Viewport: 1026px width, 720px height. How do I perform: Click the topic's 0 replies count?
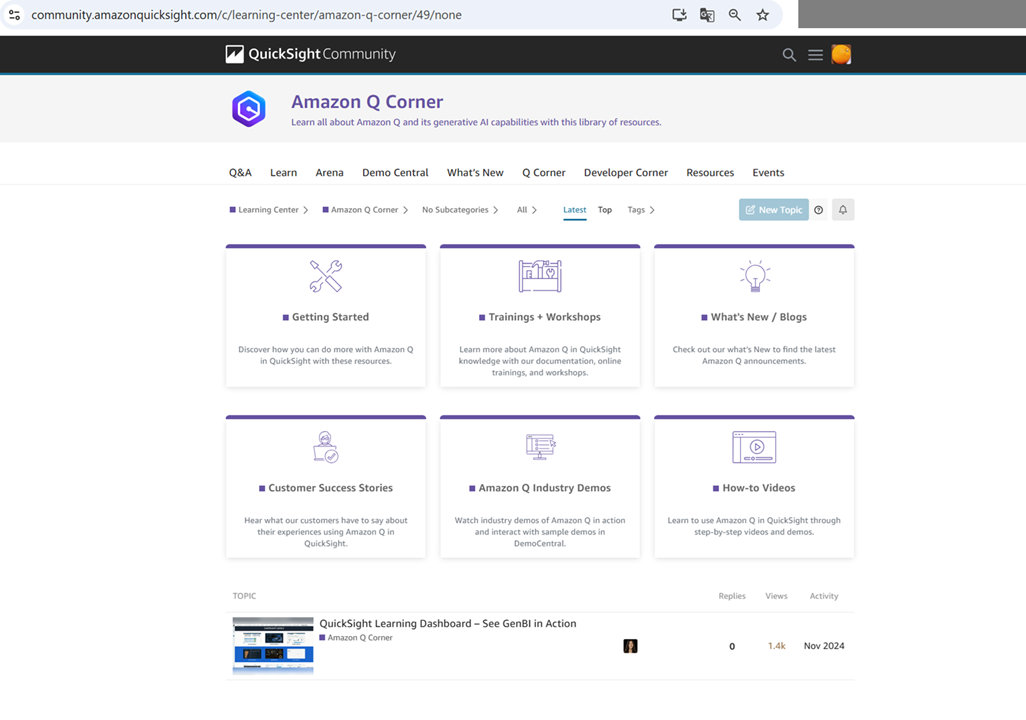pyautogui.click(x=732, y=646)
